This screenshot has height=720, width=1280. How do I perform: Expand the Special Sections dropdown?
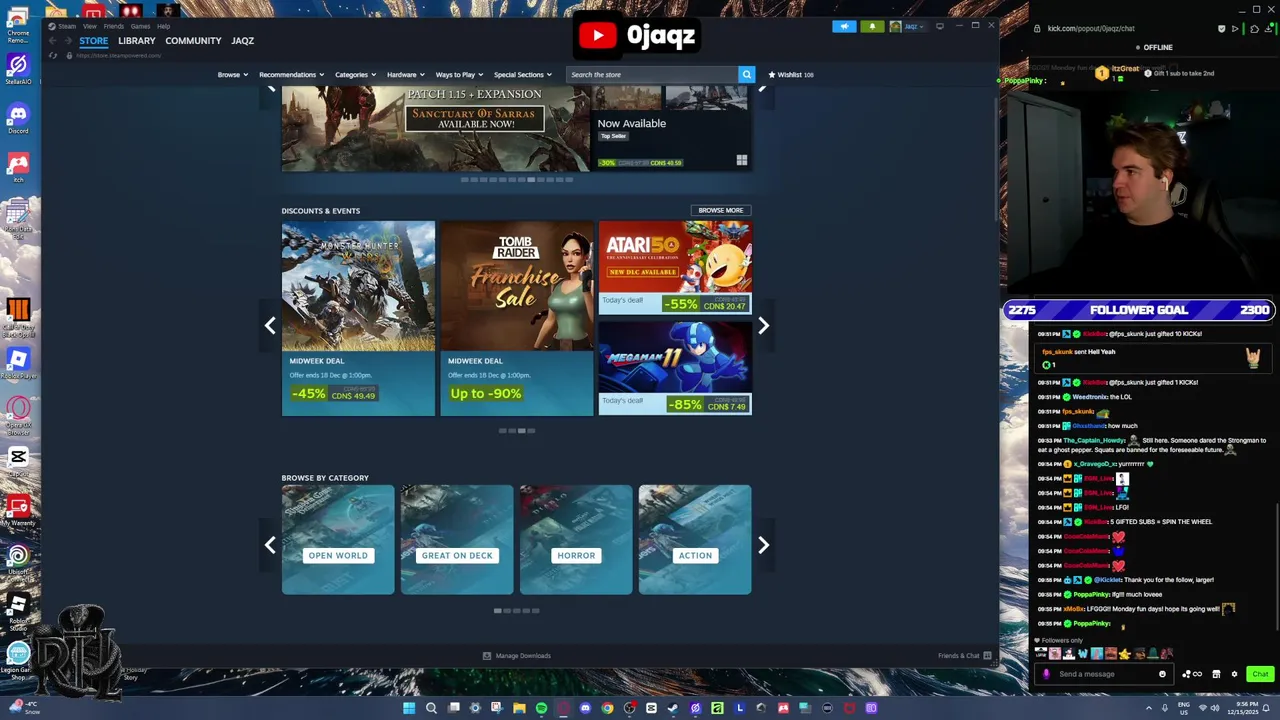click(522, 74)
